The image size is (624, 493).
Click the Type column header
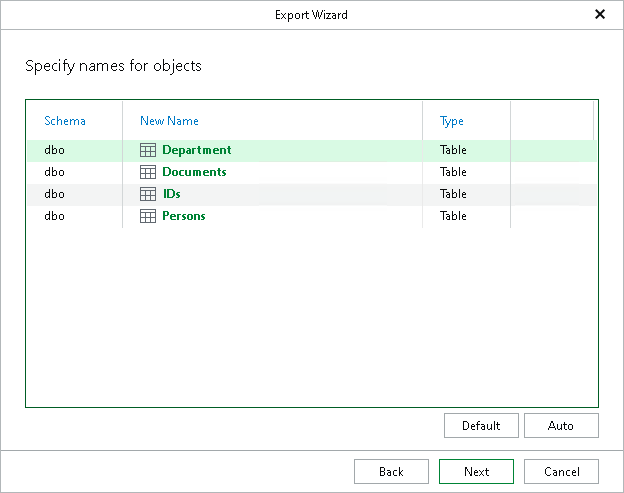pyautogui.click(x=452, y=121)
